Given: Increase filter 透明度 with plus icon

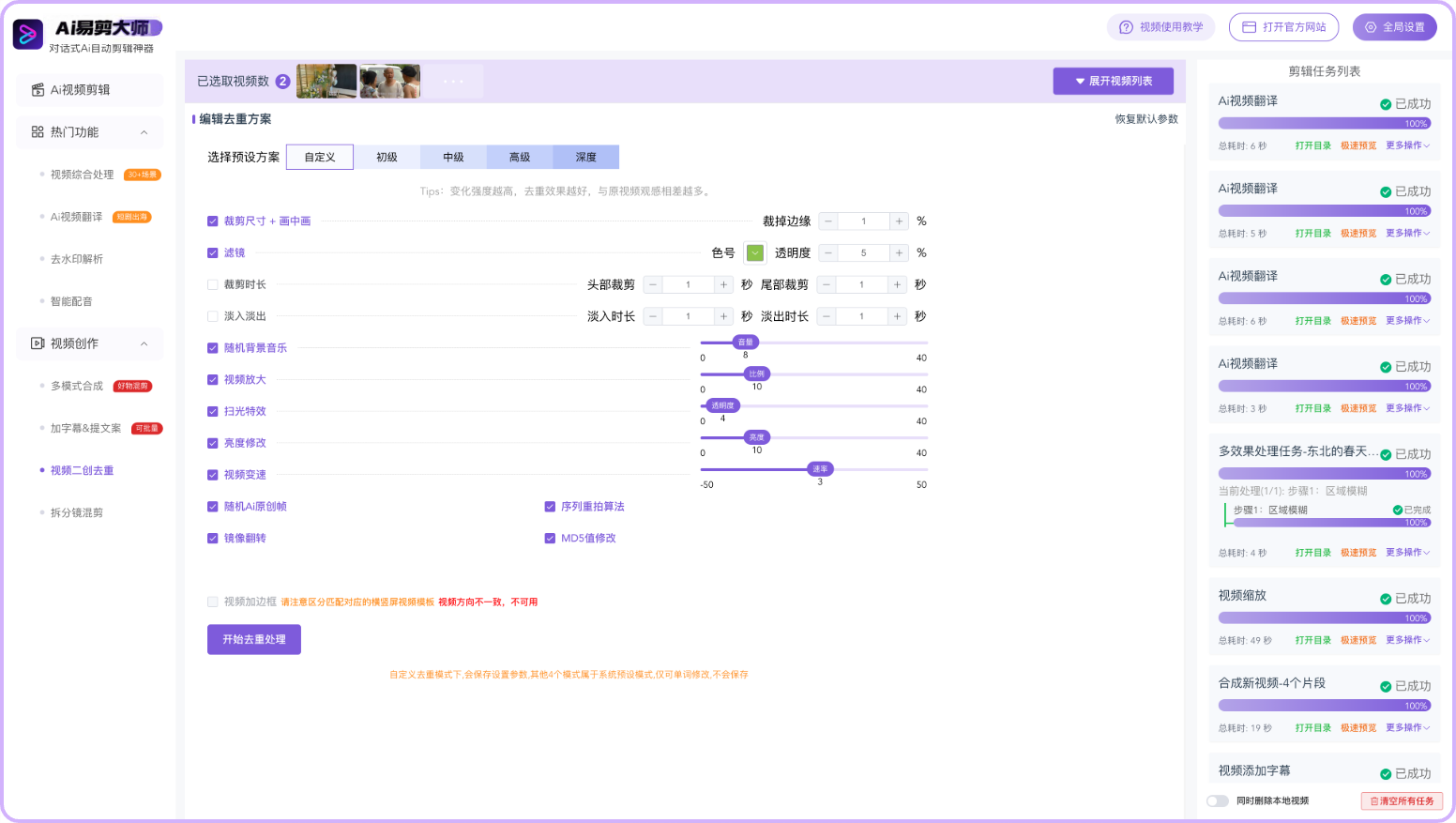Looking at the screenshot, I should 899,253.
